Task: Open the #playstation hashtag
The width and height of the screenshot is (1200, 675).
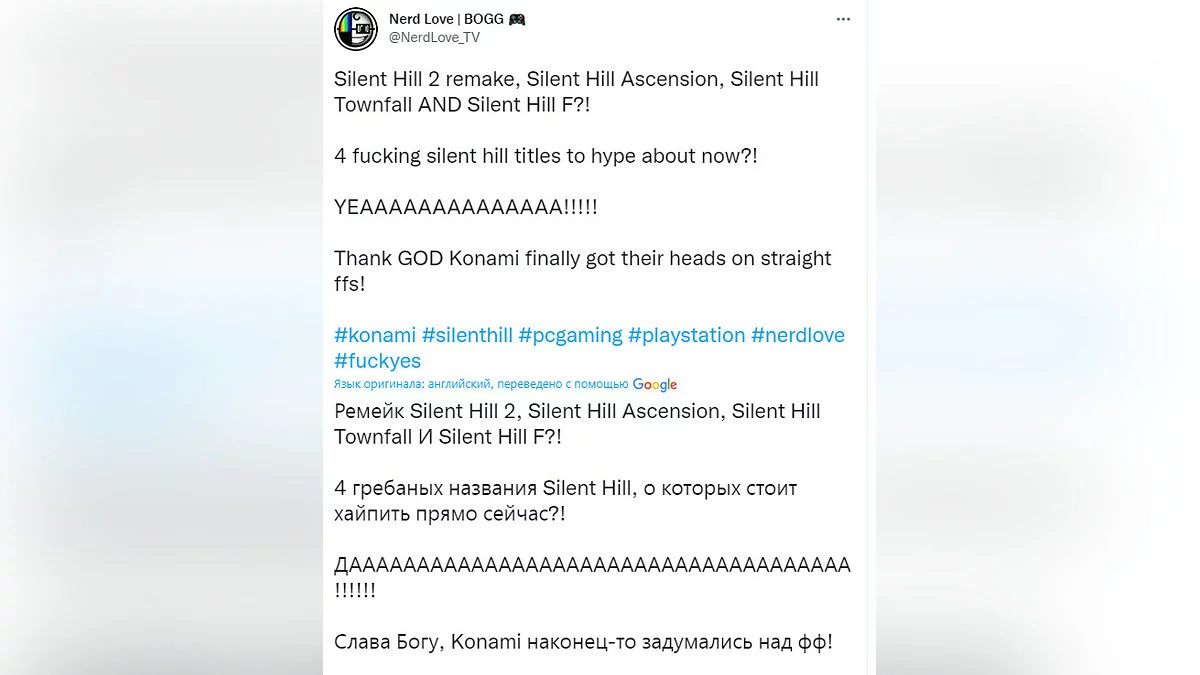Action: pyautogui.click(x=686, y=335)
